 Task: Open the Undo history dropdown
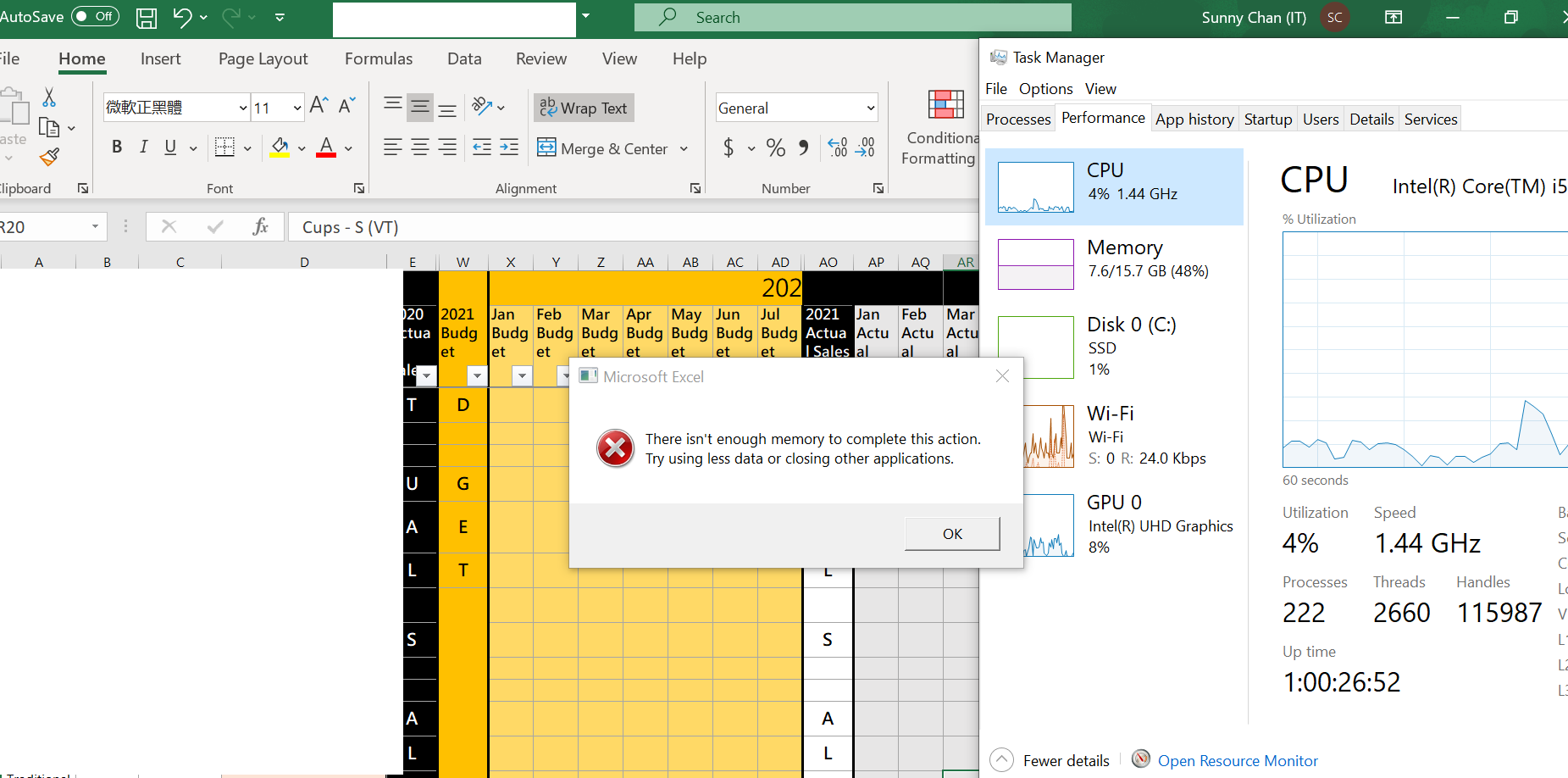click(203, 17)
